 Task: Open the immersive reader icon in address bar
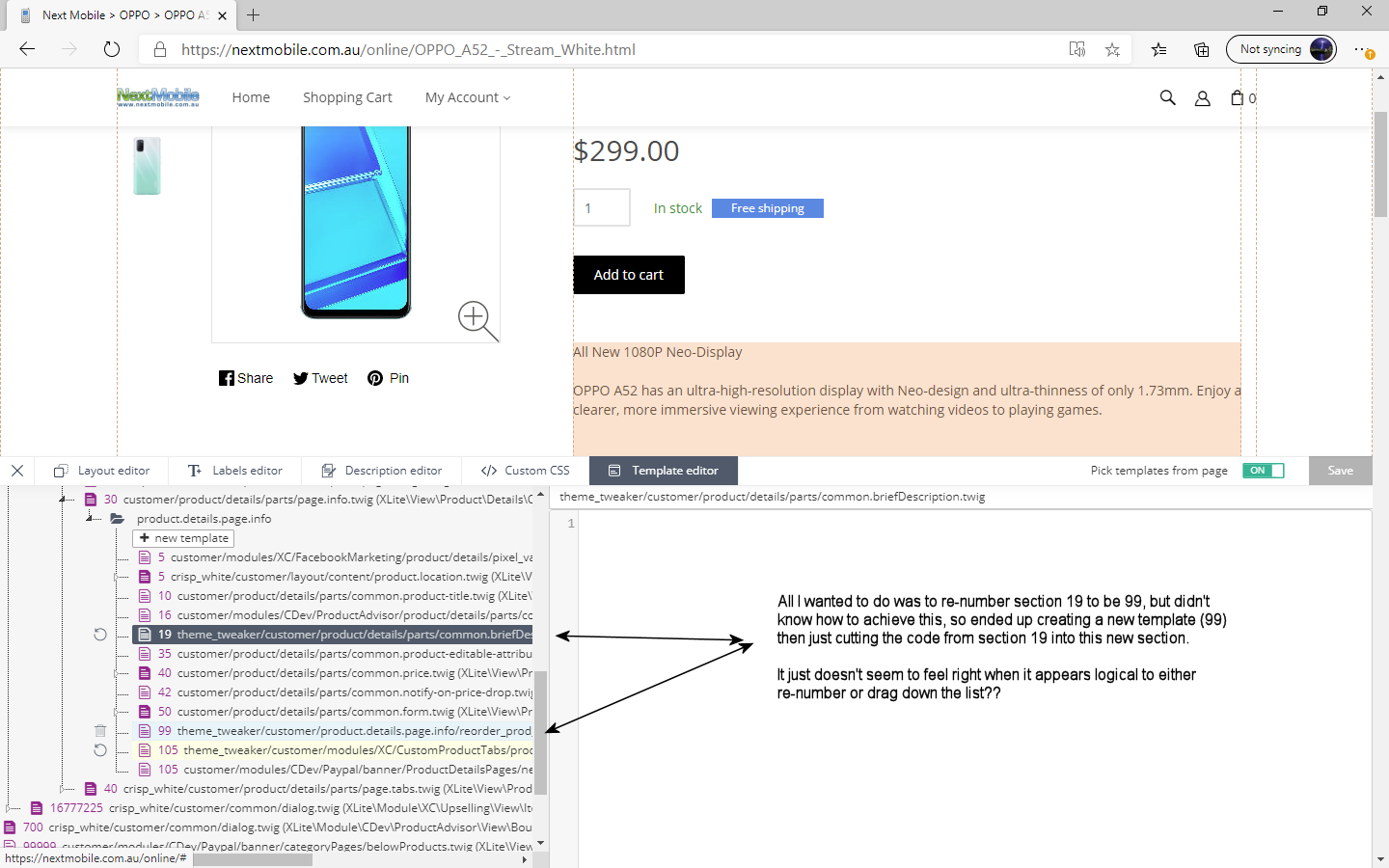point(1077,49)
